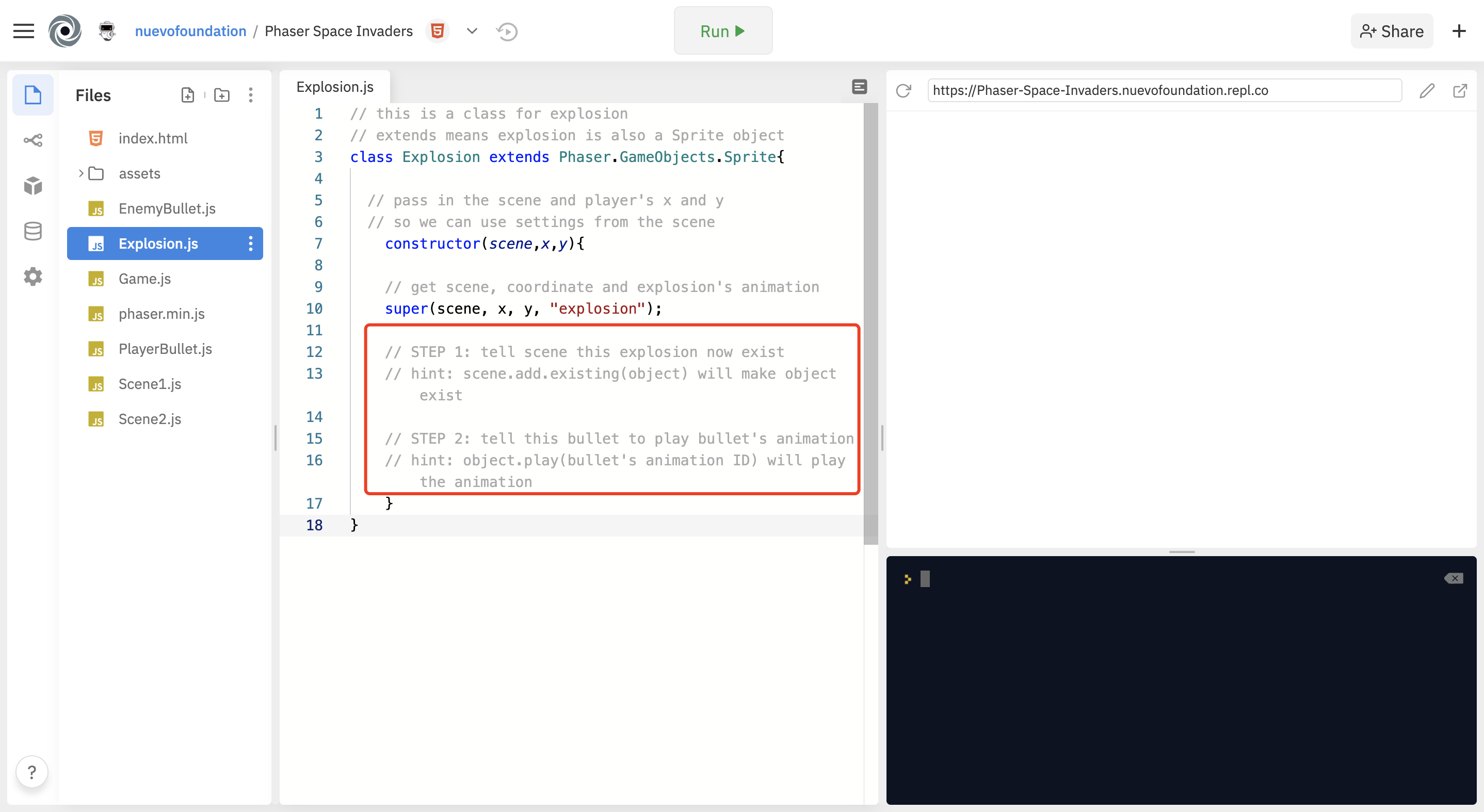This screenshot has height=812, width=1484.
Task: Open settings gear in sidebar
Action: click(33, 277)
